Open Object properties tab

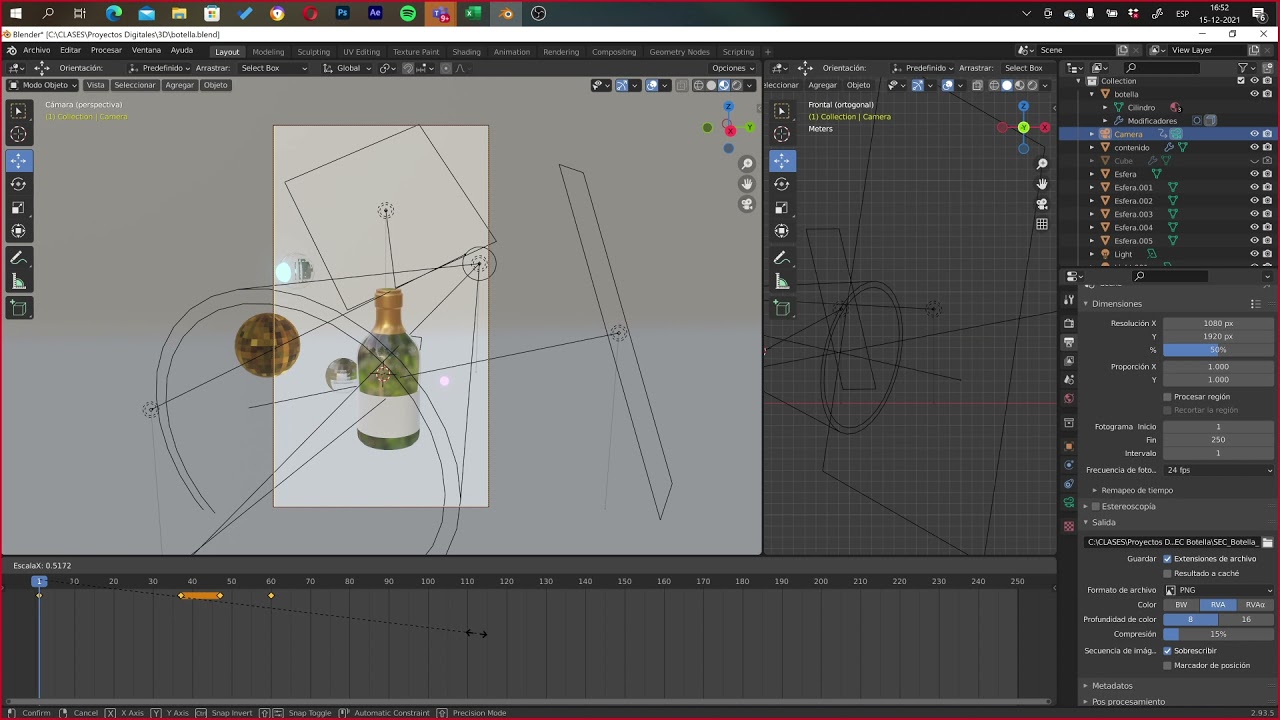tap(1069, 446)
